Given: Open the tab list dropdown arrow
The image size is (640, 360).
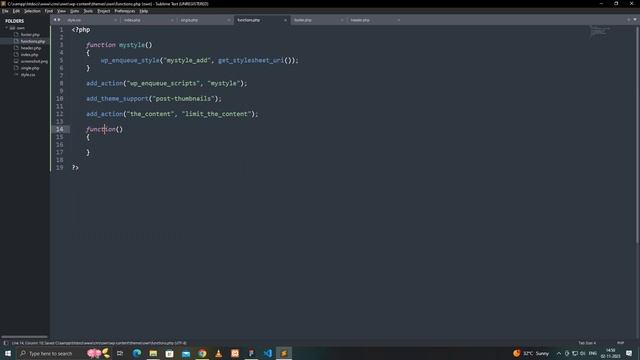Looking at the screenshot, I should click(635, 20).
